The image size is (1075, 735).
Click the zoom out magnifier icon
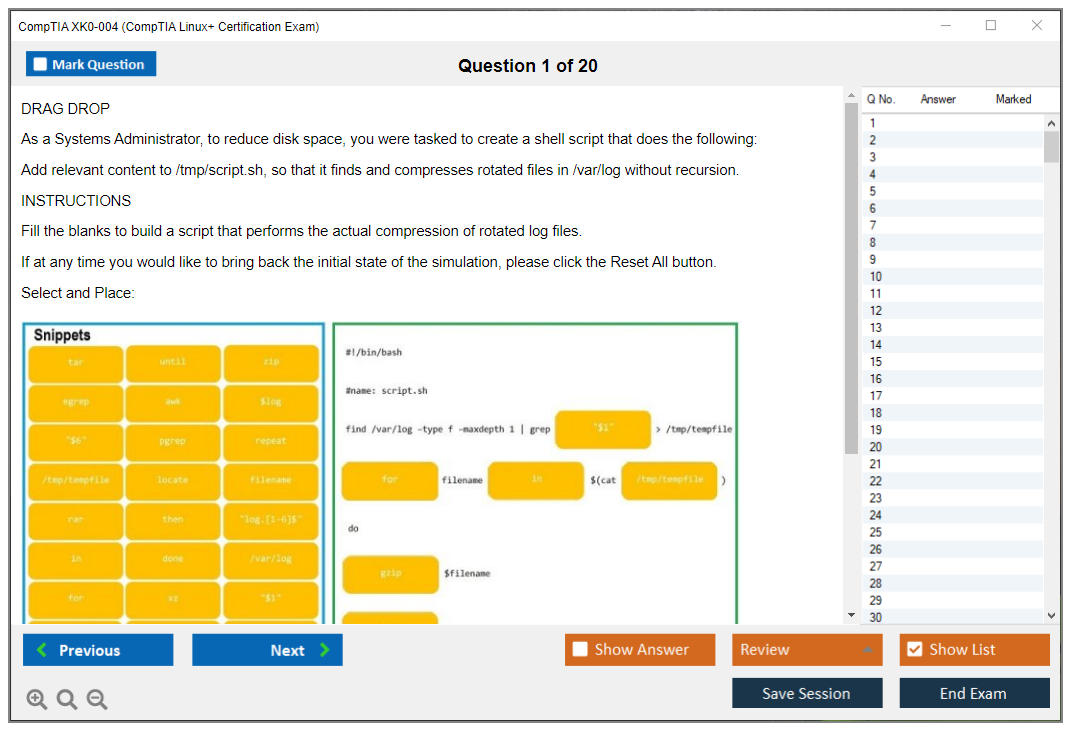(97, 700)
